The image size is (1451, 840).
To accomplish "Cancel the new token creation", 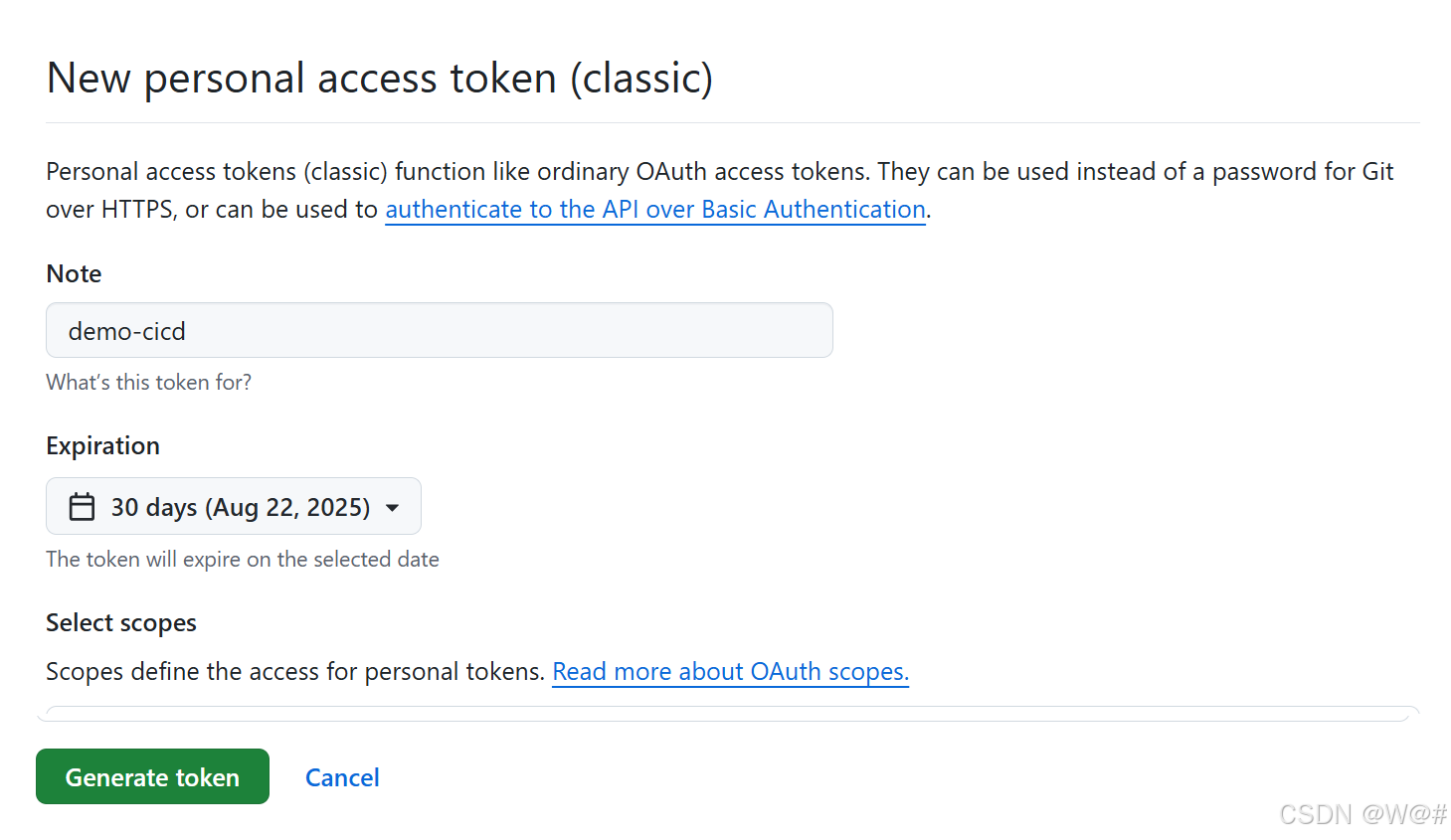I will (342, 777).
